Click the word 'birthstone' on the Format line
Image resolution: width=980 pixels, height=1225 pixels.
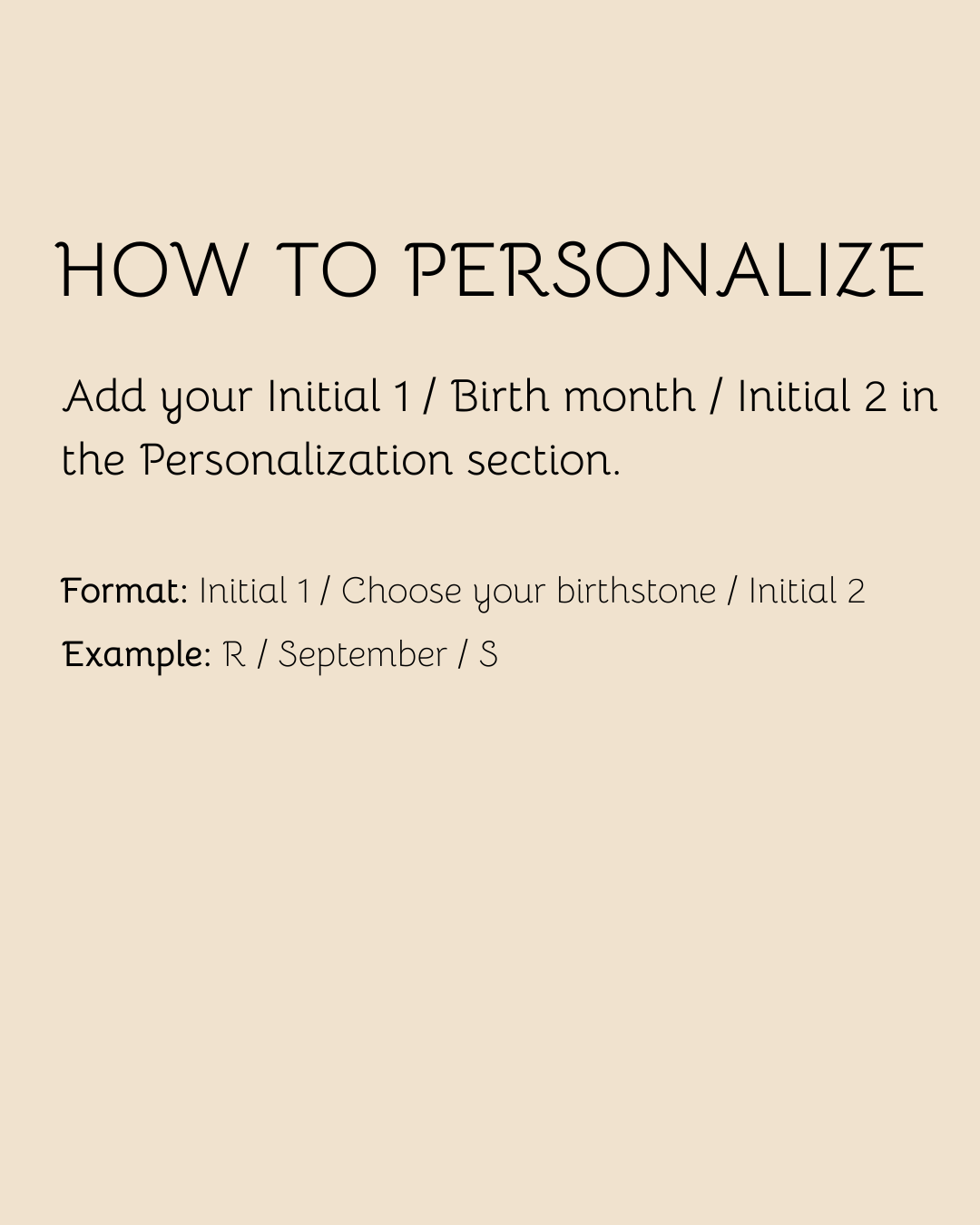click(636, 591)
